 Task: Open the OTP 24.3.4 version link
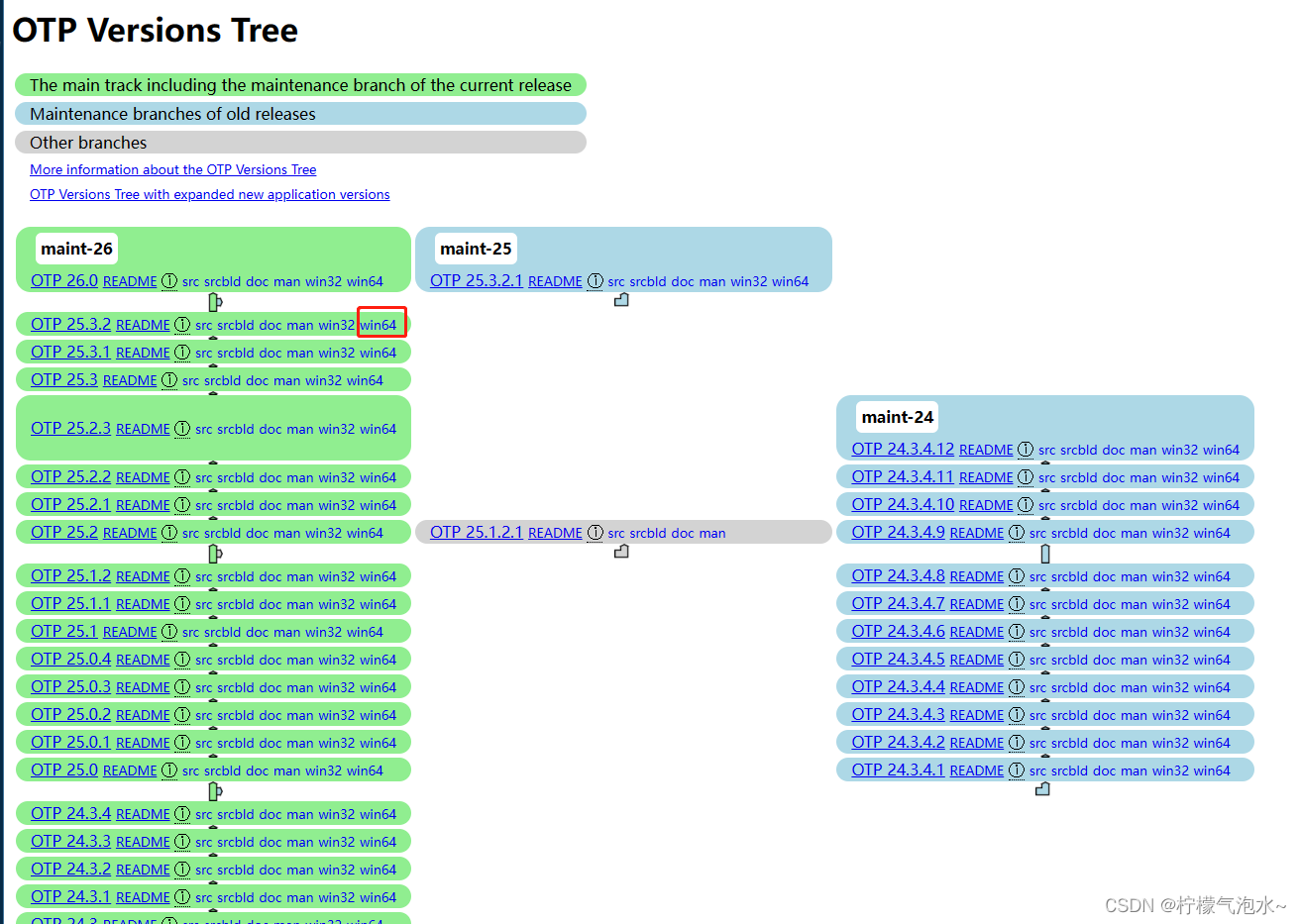point(70,813)
